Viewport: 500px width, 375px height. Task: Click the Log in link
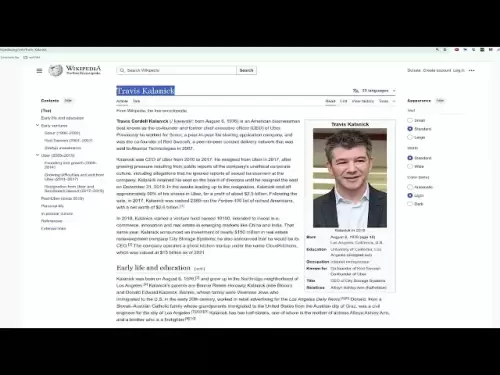pyautogui.click(x=458, y=70)
